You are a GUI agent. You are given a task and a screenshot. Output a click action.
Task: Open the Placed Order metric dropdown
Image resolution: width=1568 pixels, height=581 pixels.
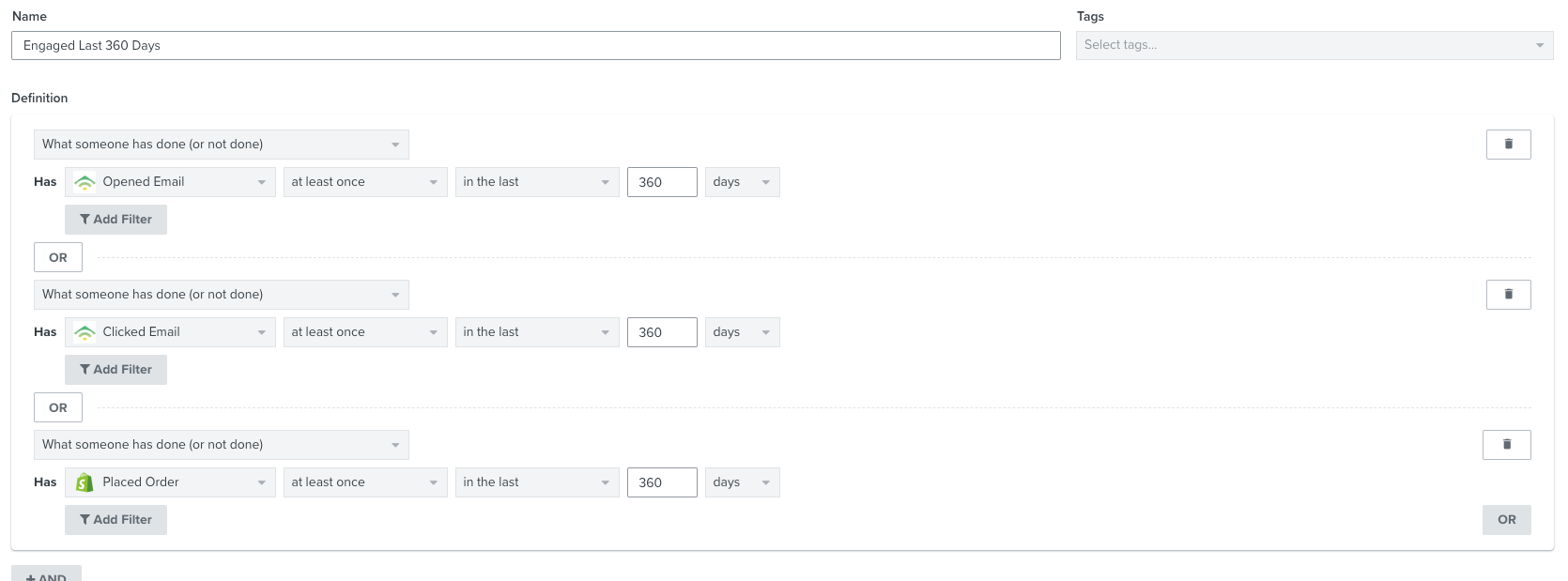click(x=170, y=482)
